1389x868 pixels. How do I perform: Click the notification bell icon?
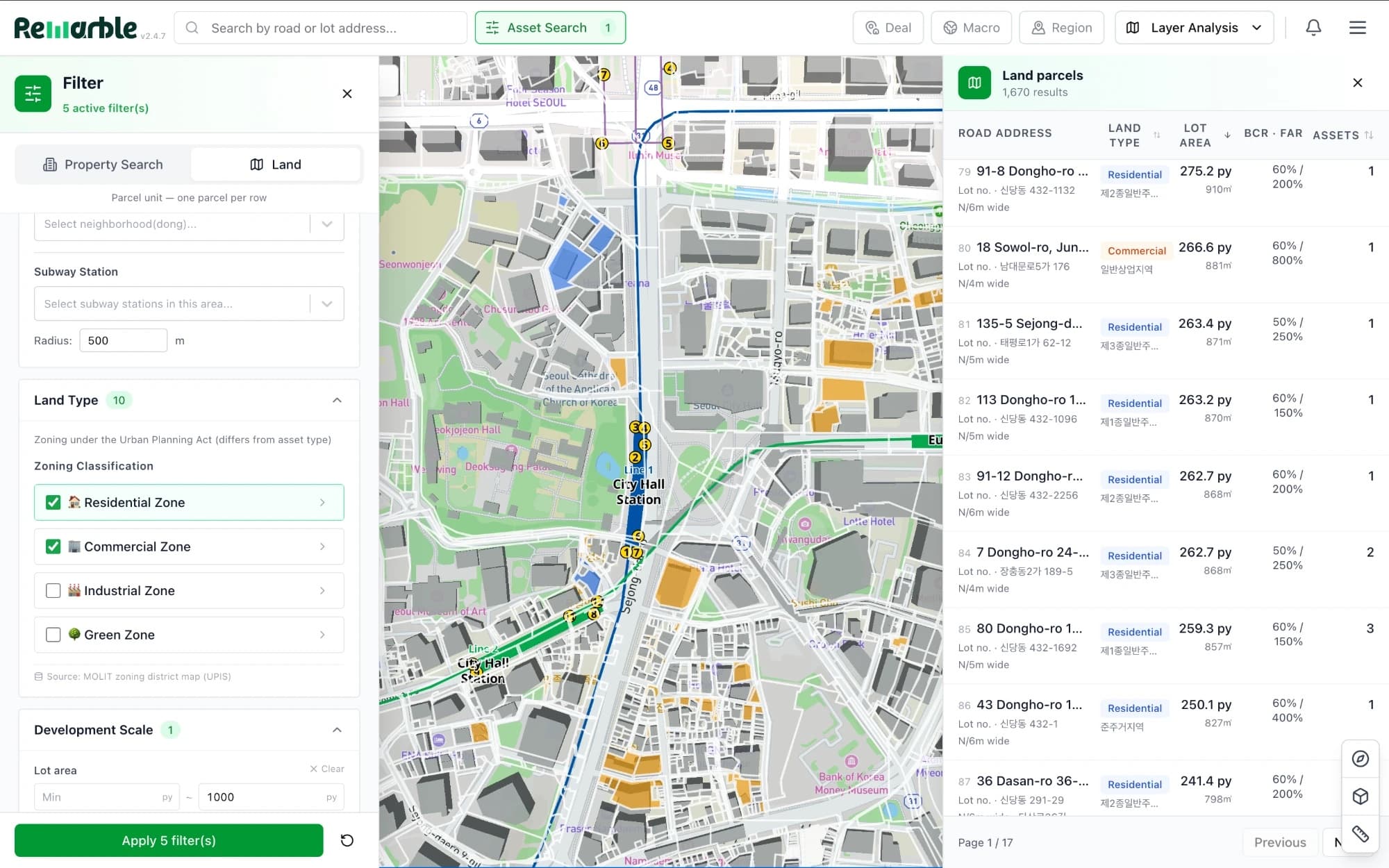pyautogui.click(x=1313, y=28)
